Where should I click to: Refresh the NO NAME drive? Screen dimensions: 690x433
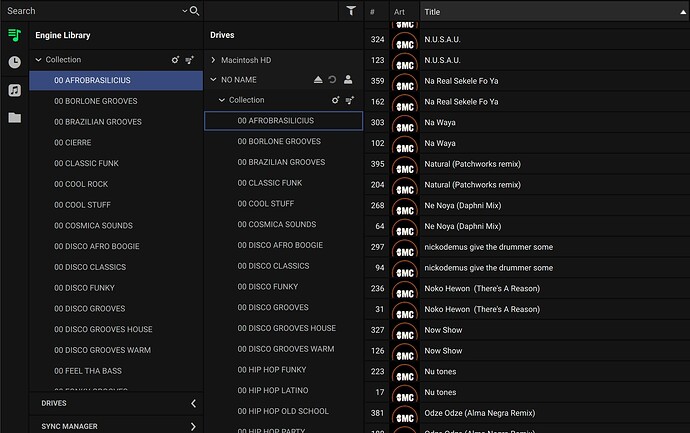click(x=332, y=80)
